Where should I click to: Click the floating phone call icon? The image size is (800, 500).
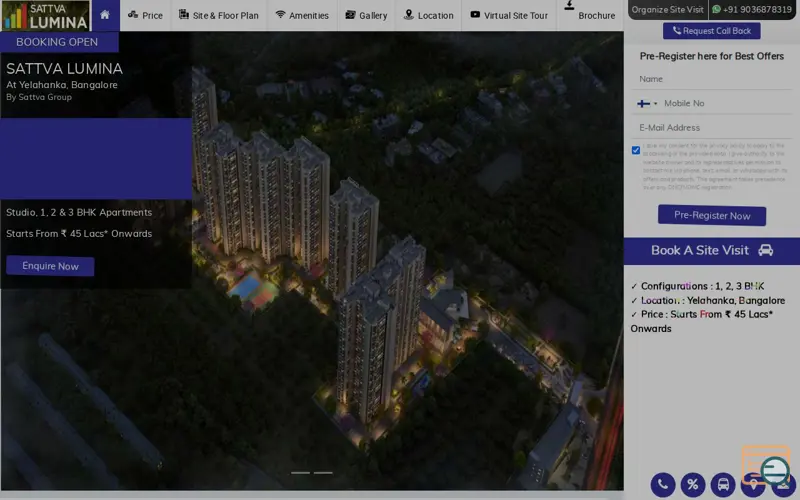[x=663, y=484]
